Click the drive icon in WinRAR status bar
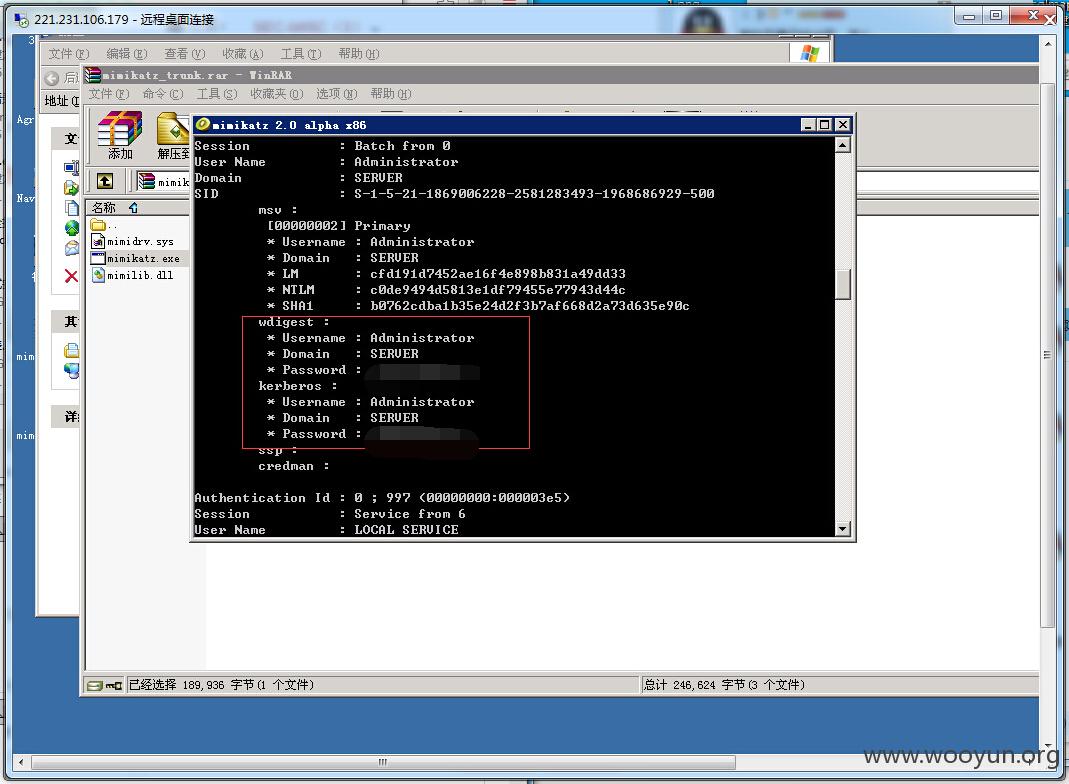This screenshot has width=1069, height=784. pyautogui.click(x=95, y=685)
